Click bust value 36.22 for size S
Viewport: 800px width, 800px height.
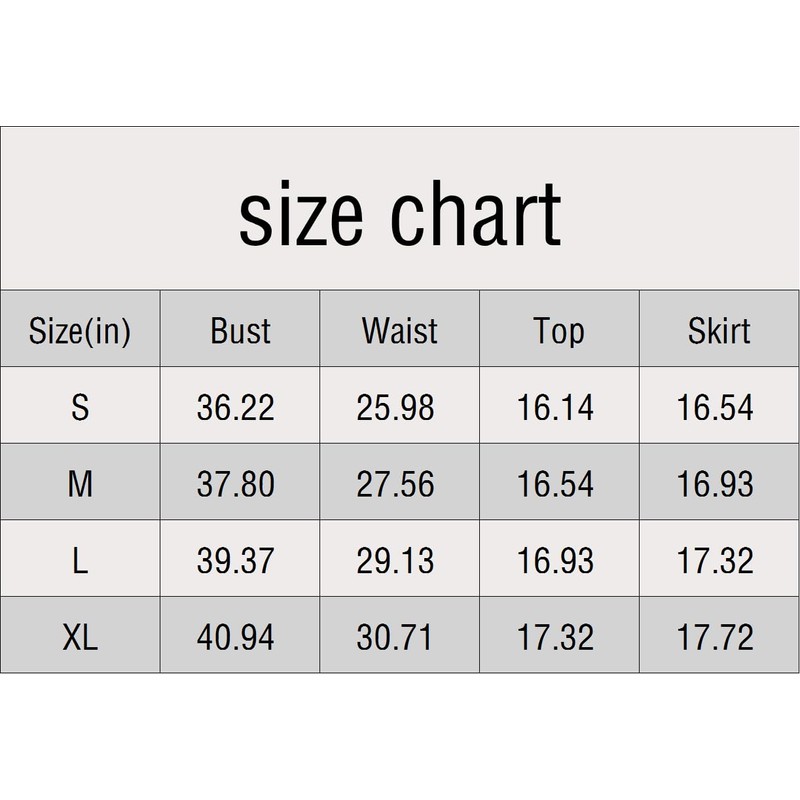236,408
